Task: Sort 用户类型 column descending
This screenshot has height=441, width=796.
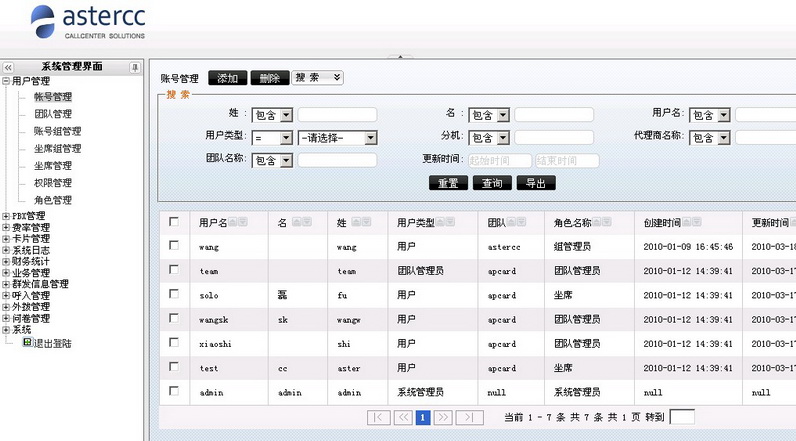Action: [450, 222]
